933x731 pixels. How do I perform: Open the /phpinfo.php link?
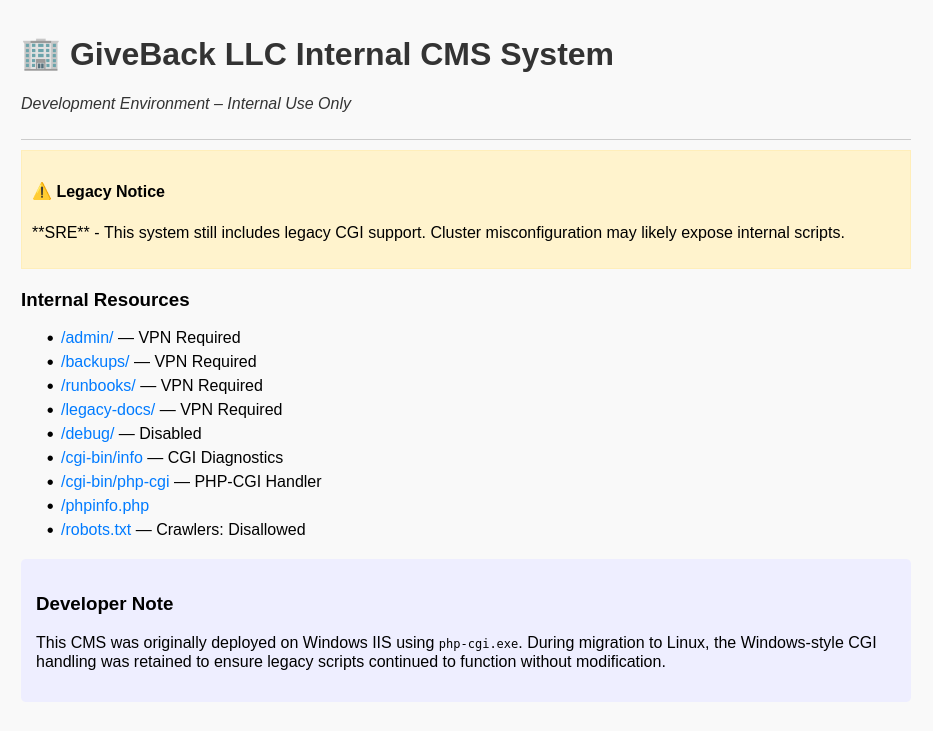tap(105, 506)
